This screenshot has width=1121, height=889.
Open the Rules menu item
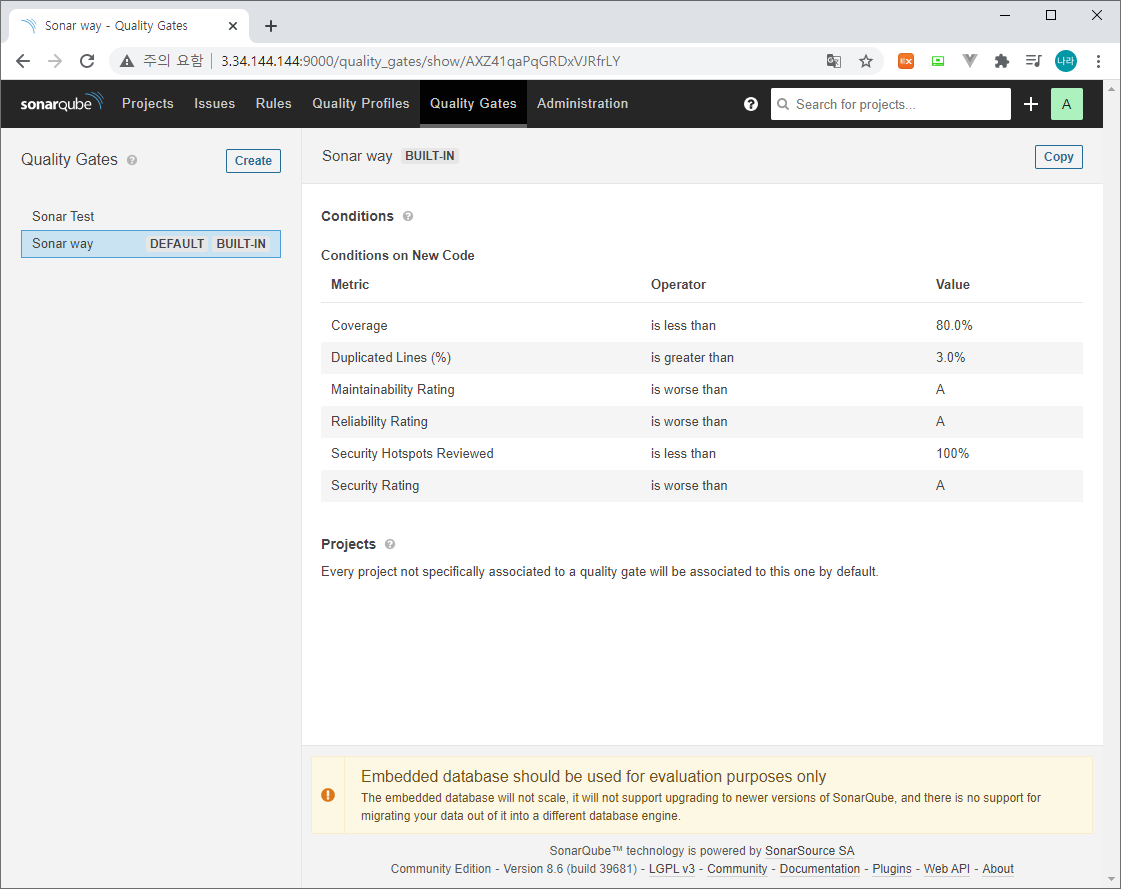point(274,104)
